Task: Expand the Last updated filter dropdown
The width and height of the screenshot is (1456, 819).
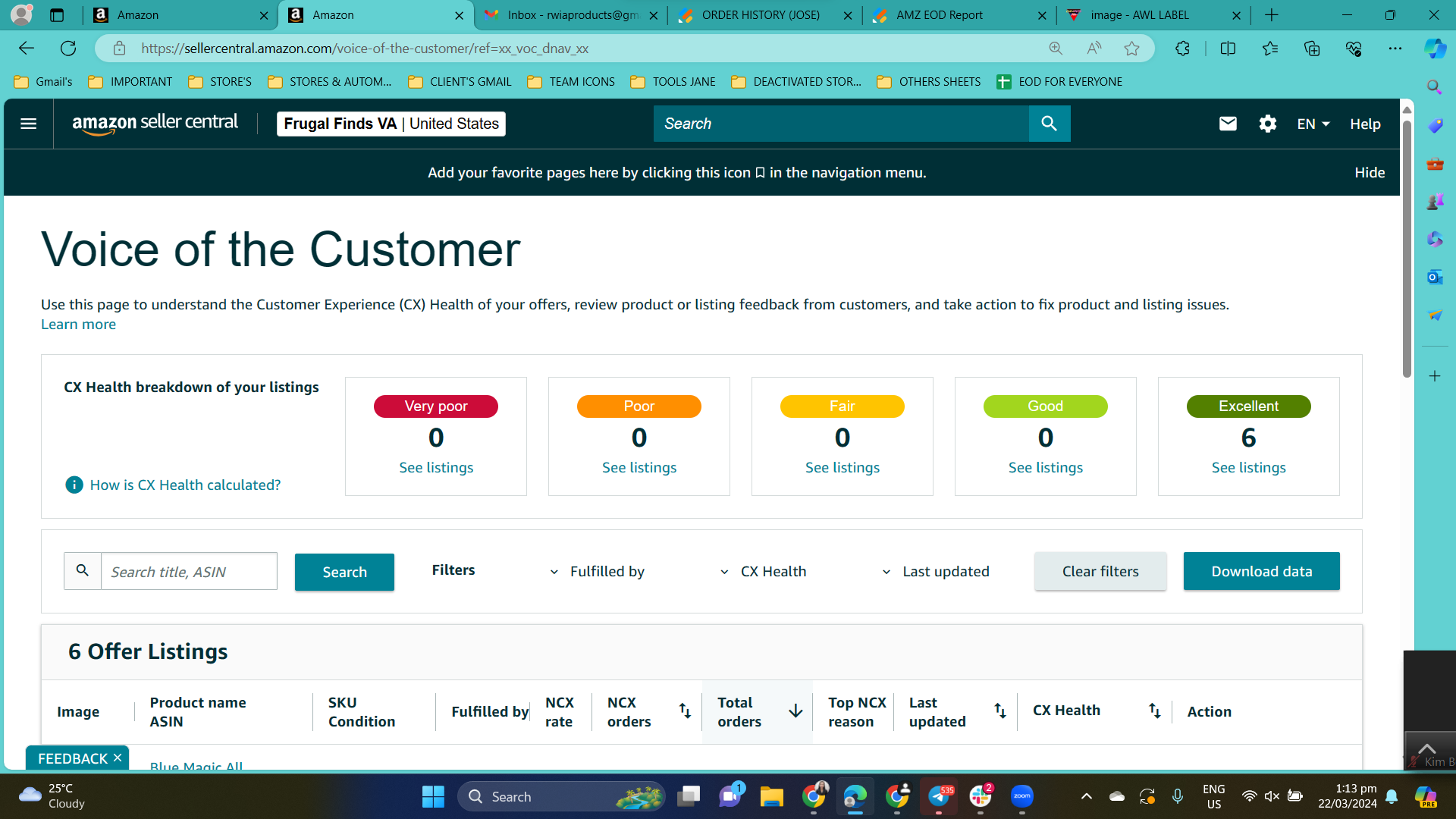Action: 935,572
